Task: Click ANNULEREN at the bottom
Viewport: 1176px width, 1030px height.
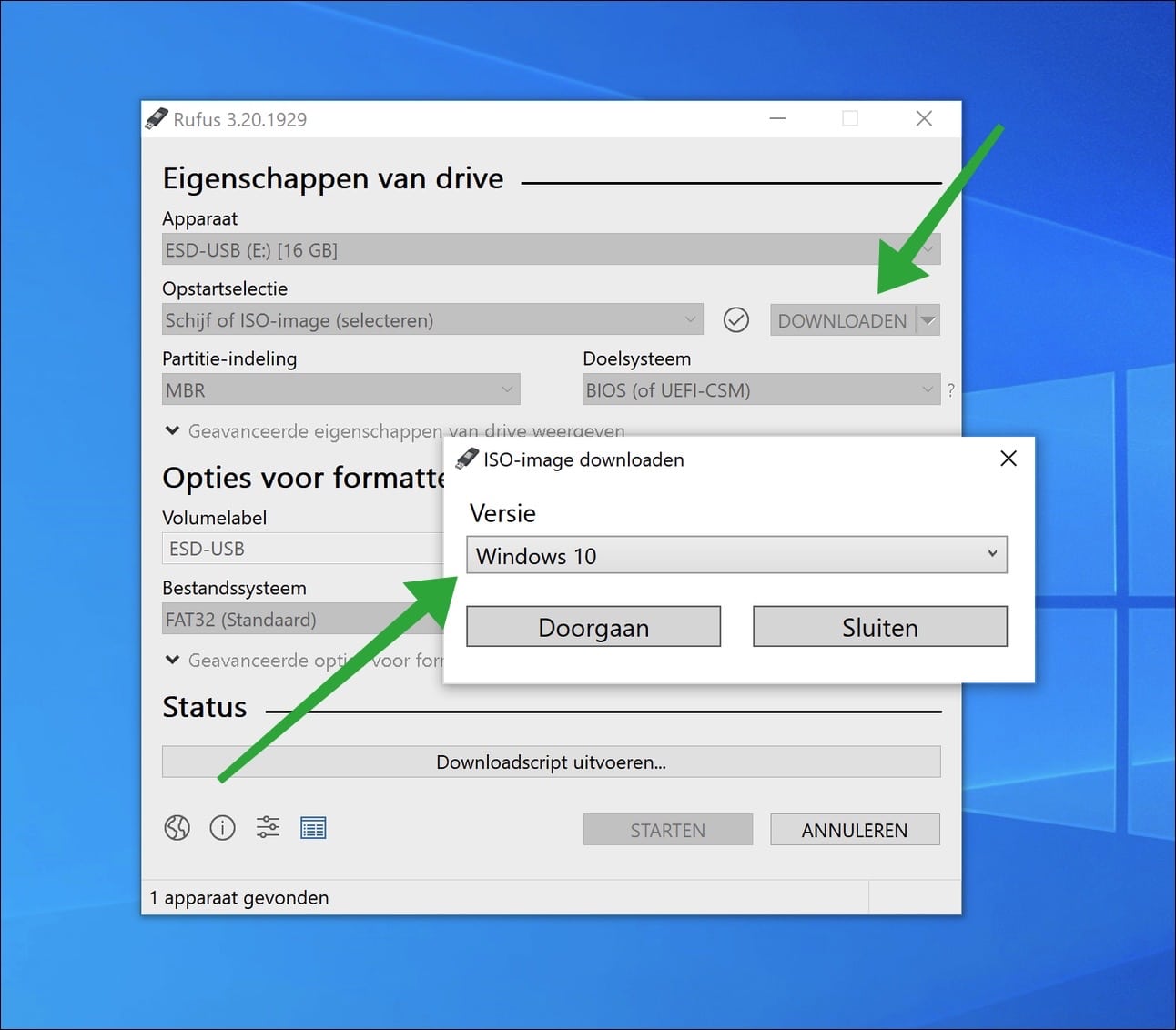Action: click(x=854, y=829)
